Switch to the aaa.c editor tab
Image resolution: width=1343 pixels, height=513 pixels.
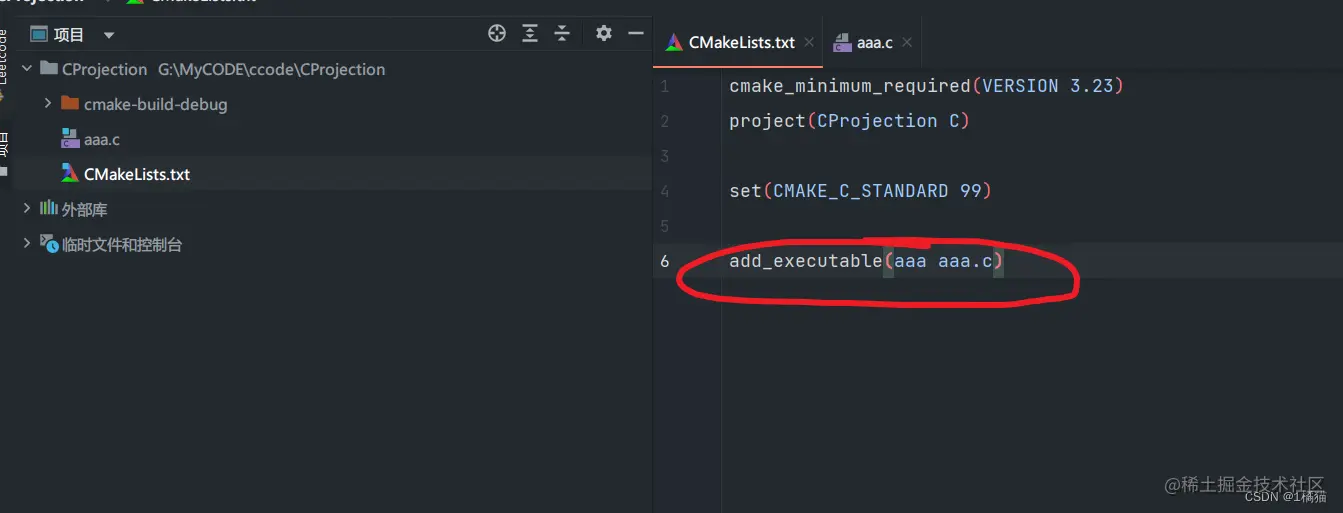875,42
